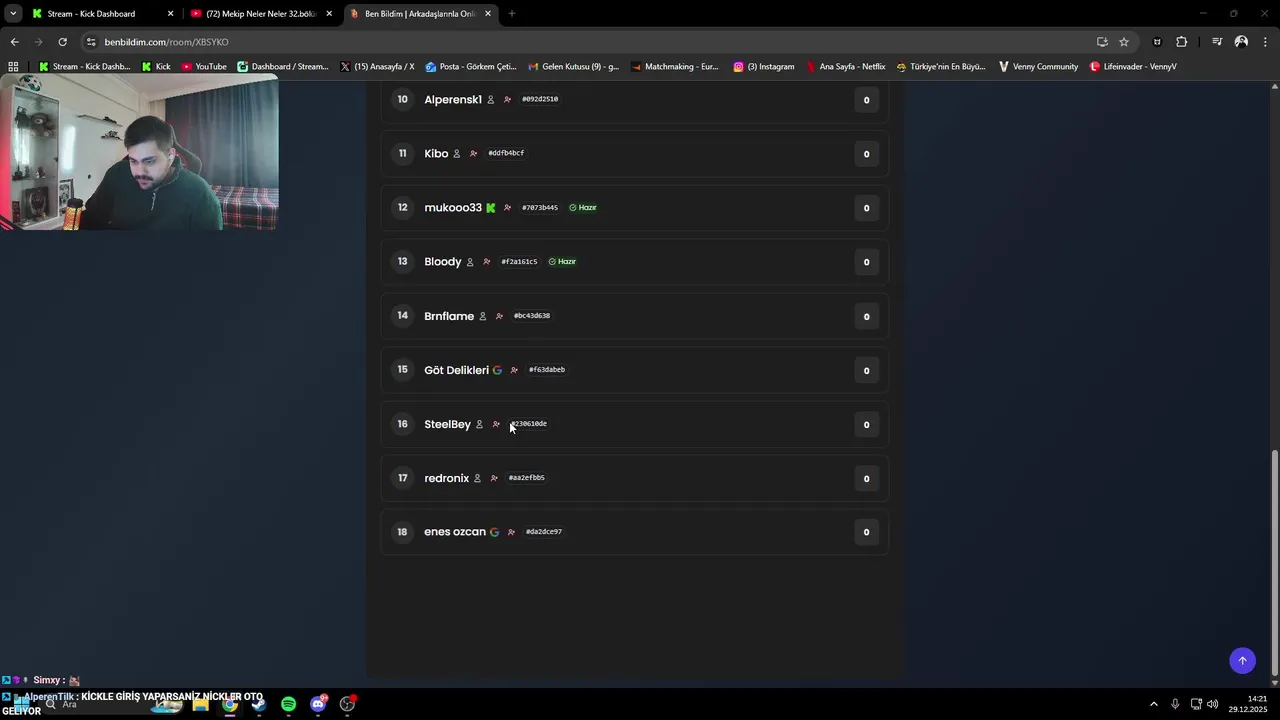Bookmark this page with the star icon
This screenshot has width=1280, height=720.
pos(1124,42)
